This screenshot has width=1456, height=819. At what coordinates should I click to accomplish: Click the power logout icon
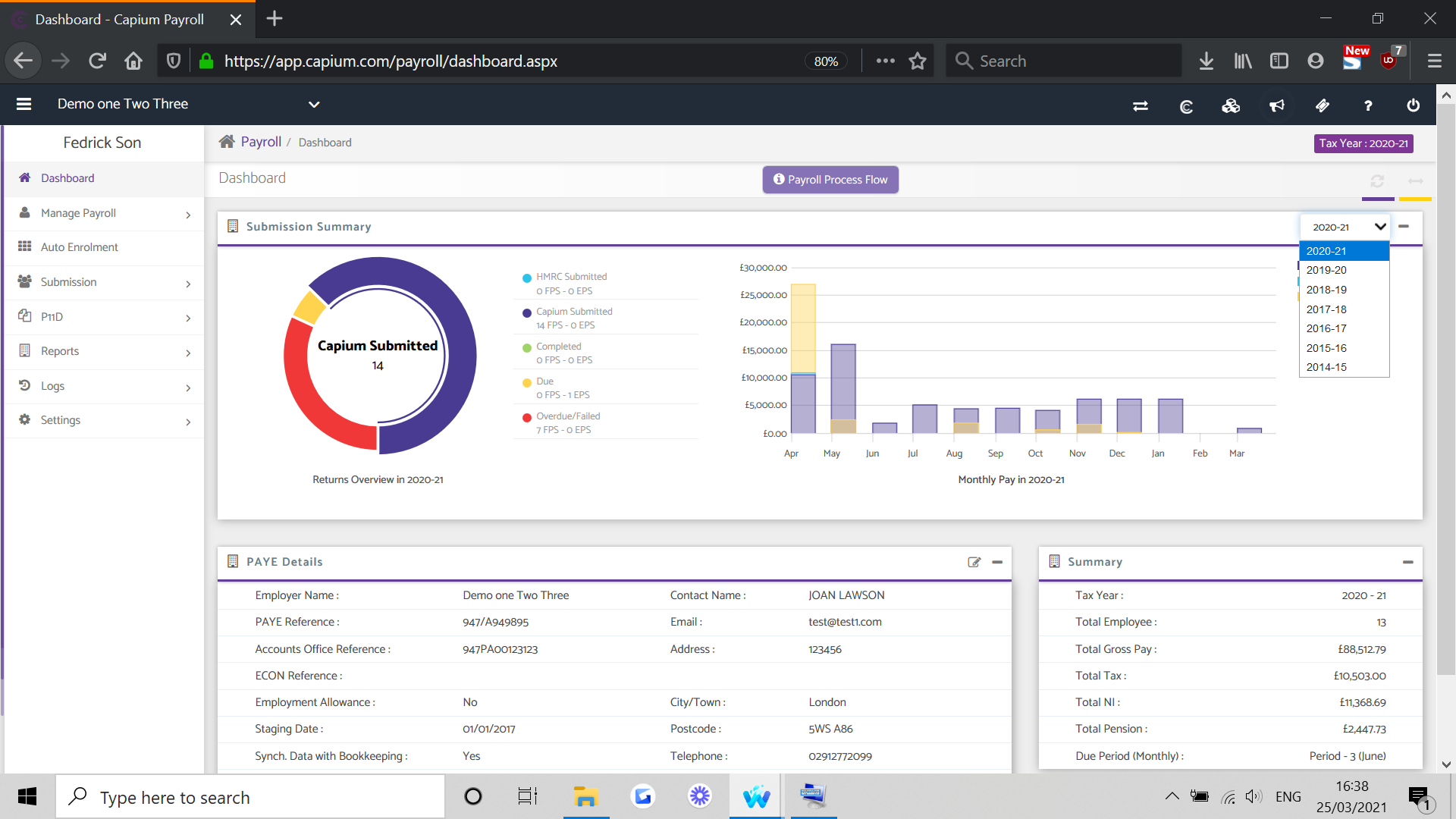point(1414,106)
